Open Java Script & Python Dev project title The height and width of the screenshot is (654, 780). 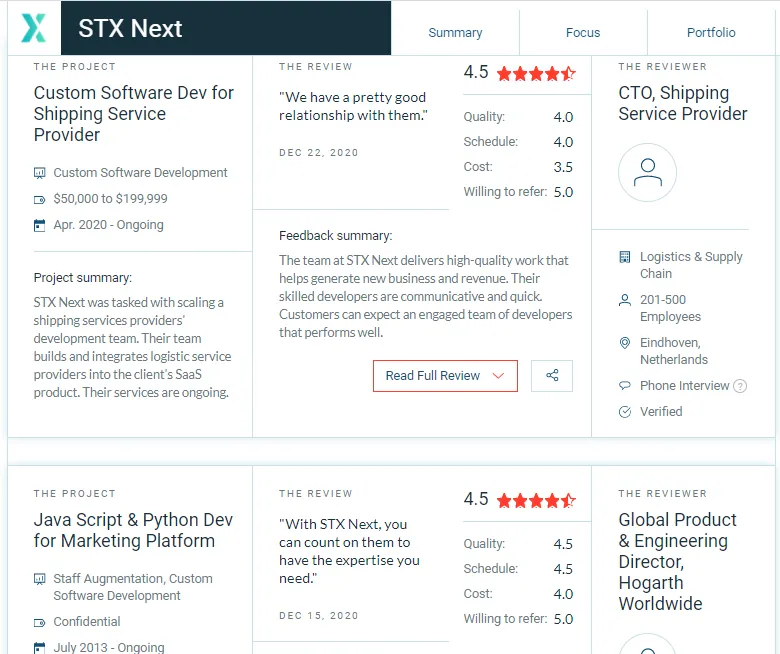coord(133,530)
